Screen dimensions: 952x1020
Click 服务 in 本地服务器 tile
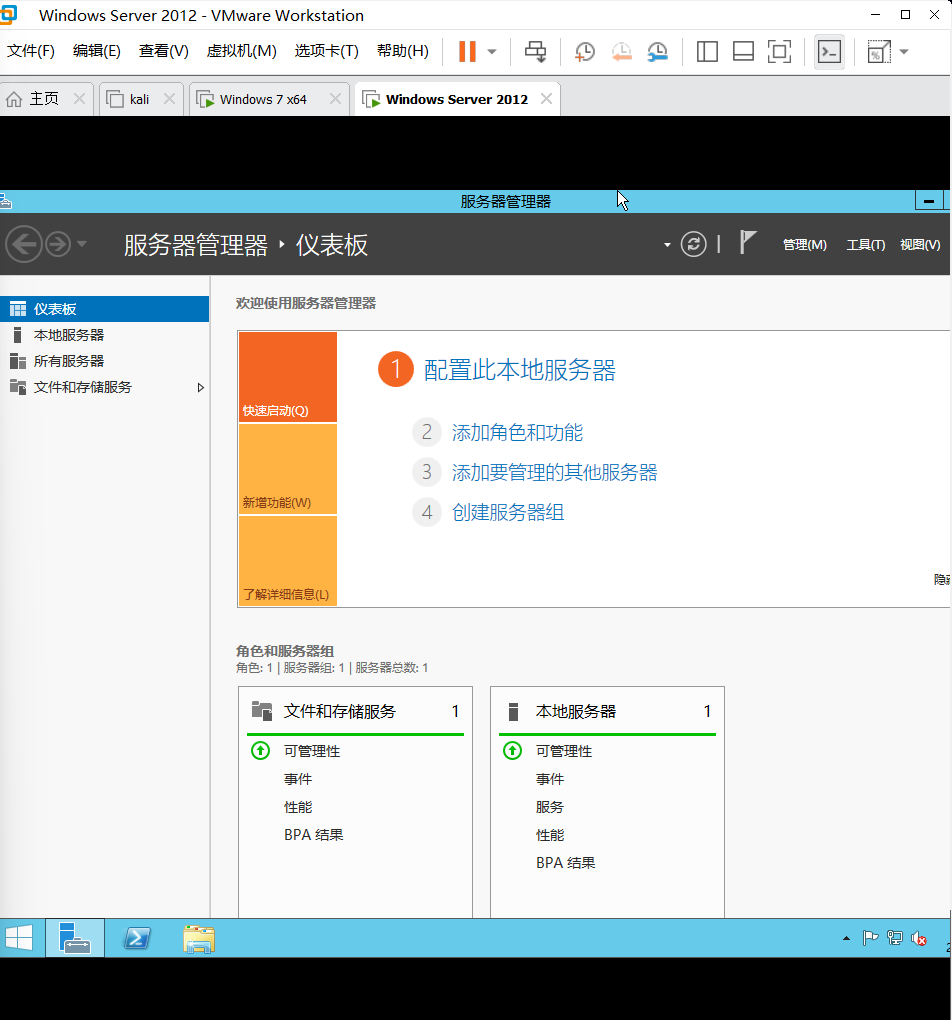549,807
